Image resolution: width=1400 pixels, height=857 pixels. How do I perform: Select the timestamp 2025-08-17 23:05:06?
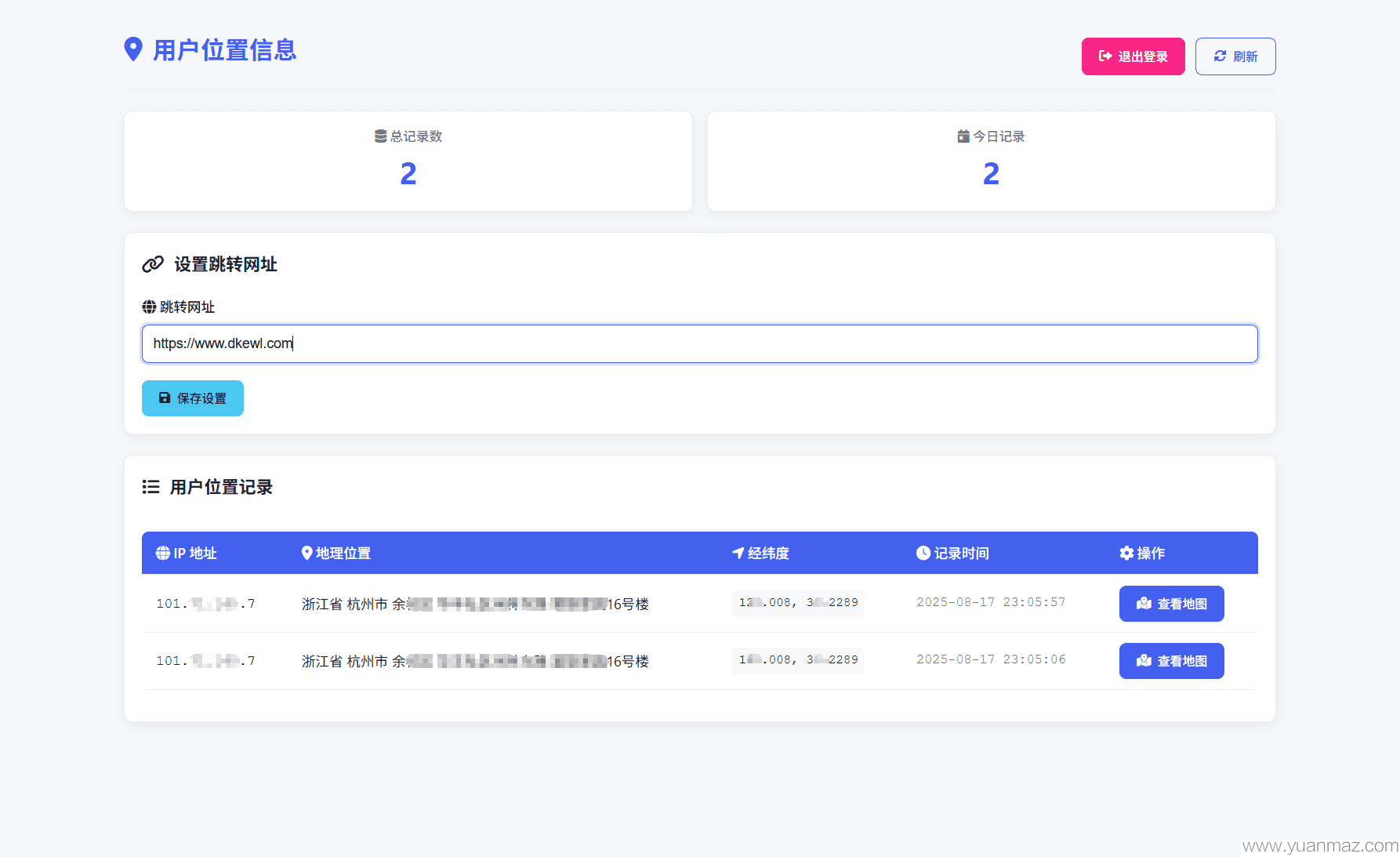click(x=991, y=659)
